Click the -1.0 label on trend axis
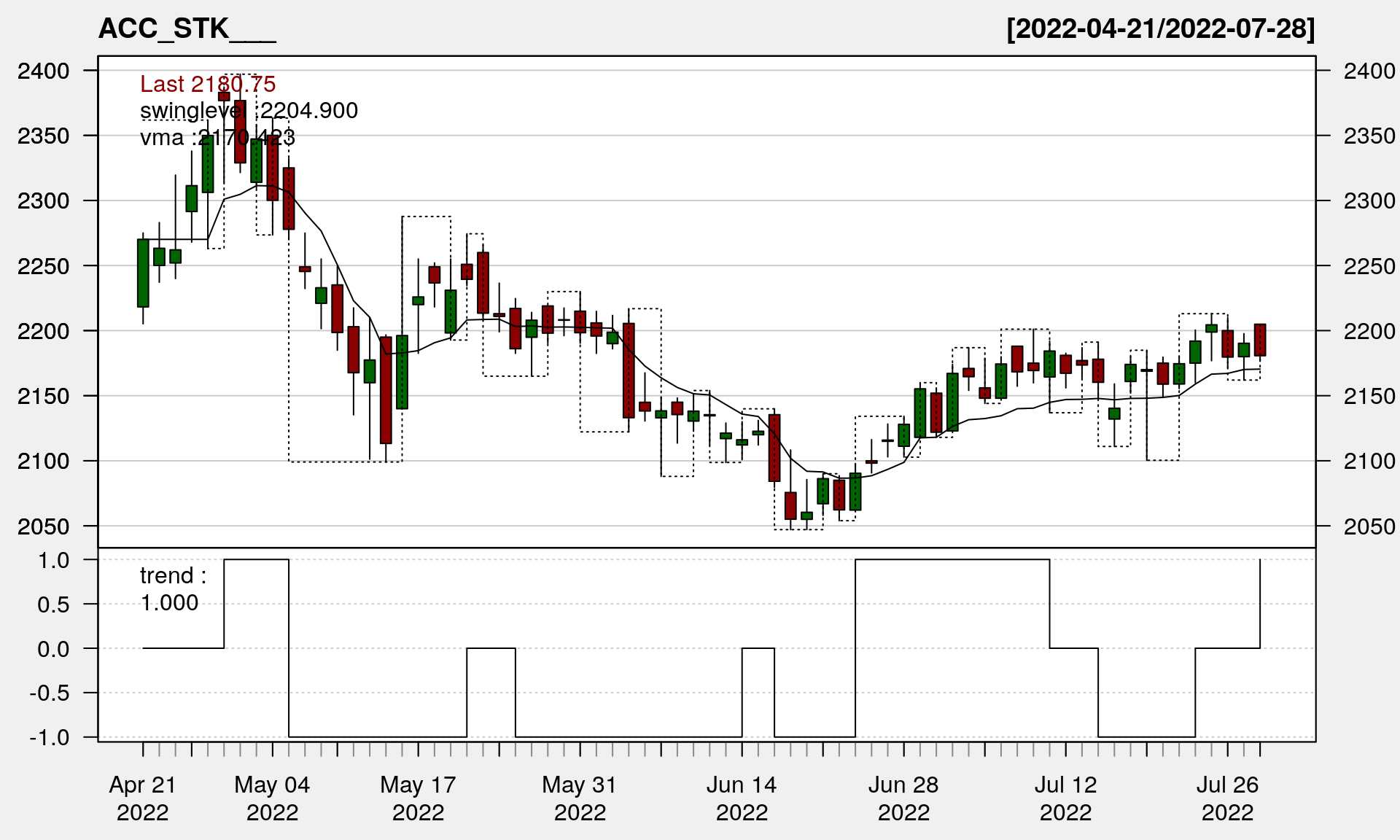The image size is (1400, 840). point(50,737)
